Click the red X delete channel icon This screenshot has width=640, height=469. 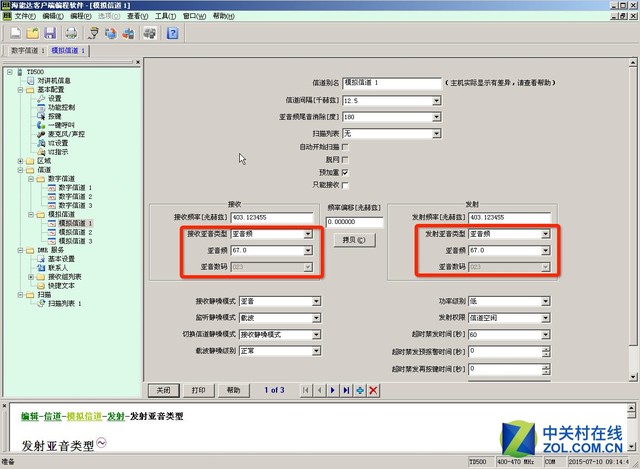tap(373, 390)
